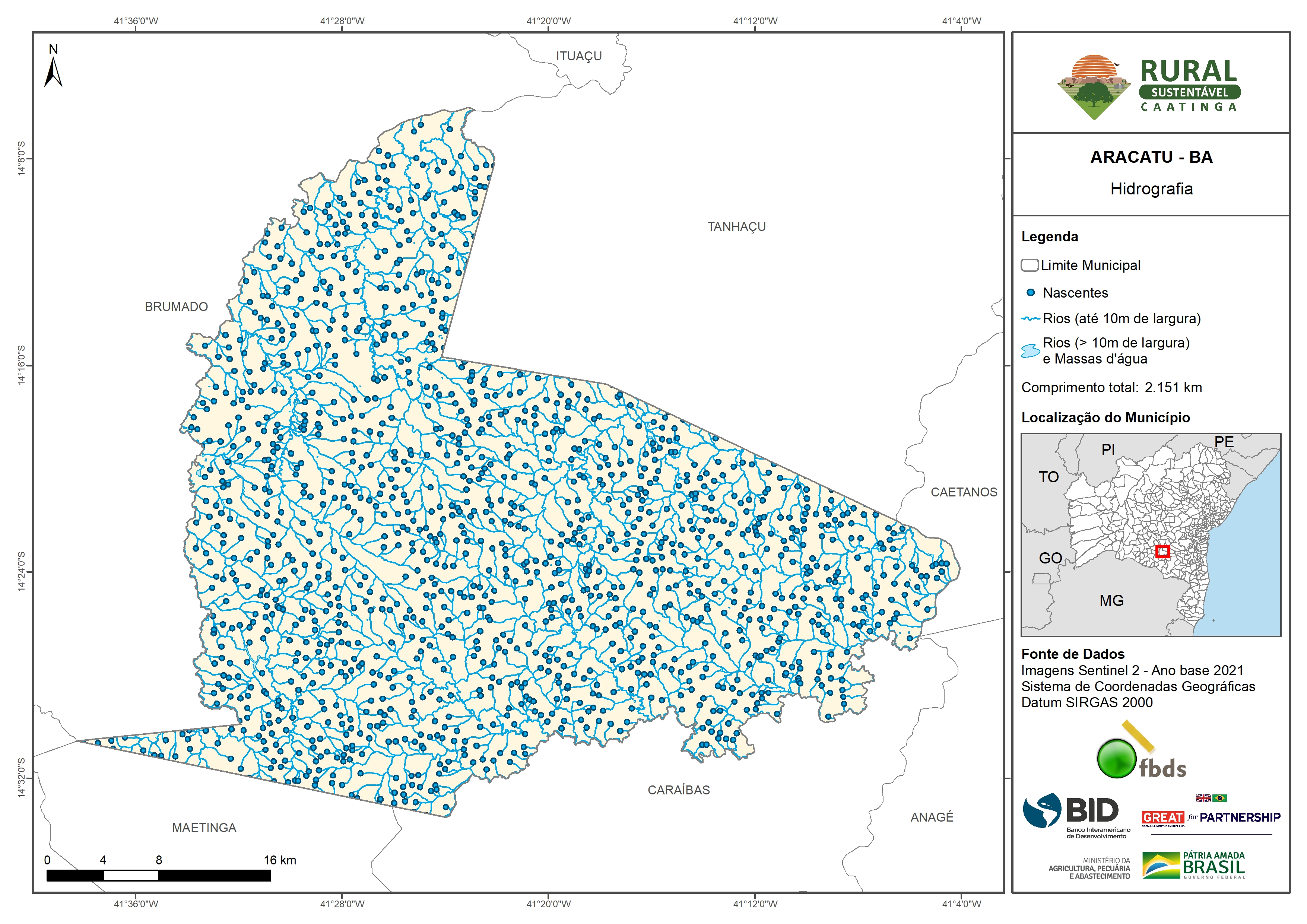Click the Limite Municipal legend box symbol

[1029, 265]
